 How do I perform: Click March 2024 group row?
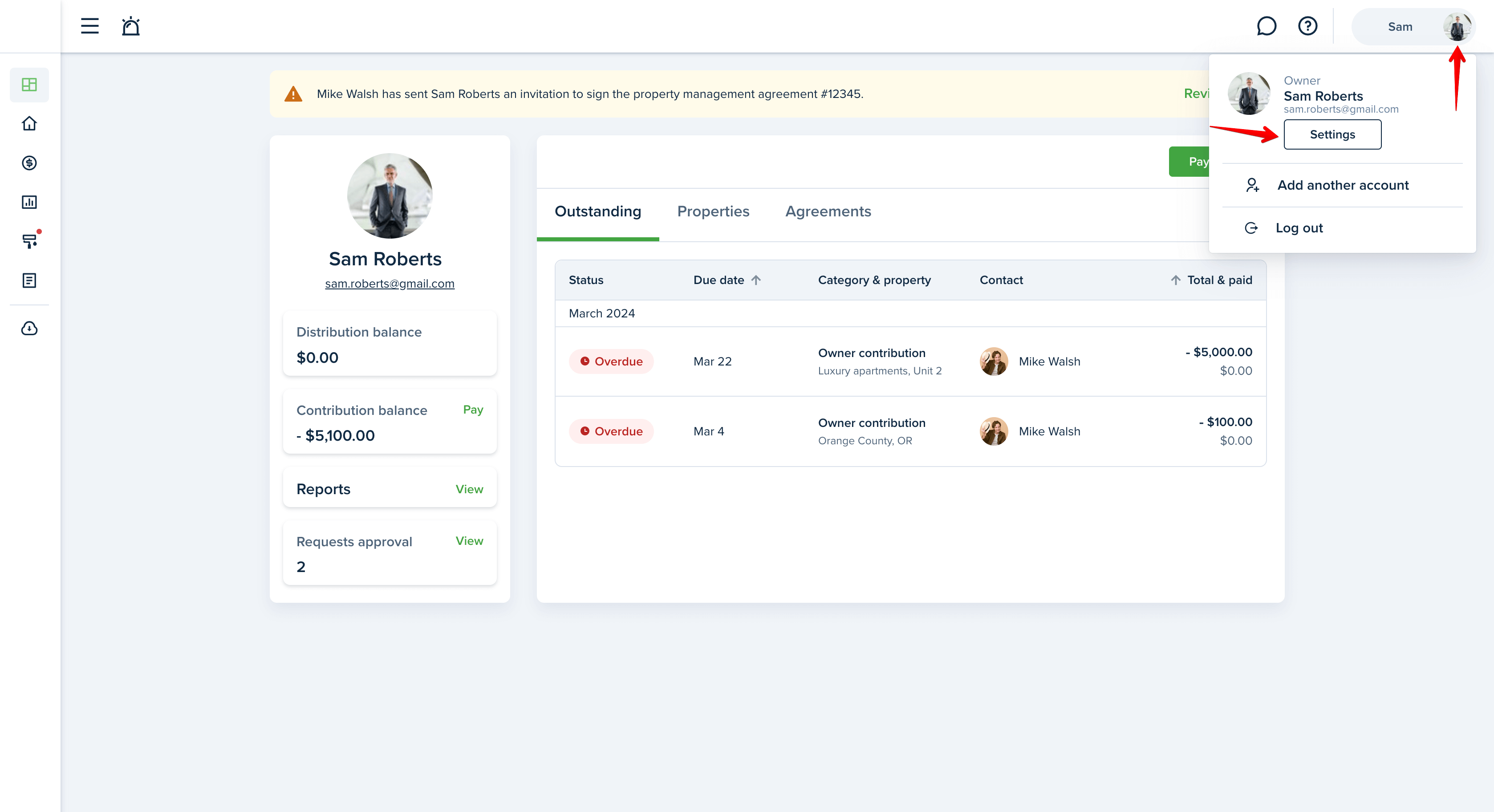pyautogui.click(x=910, y=314)
